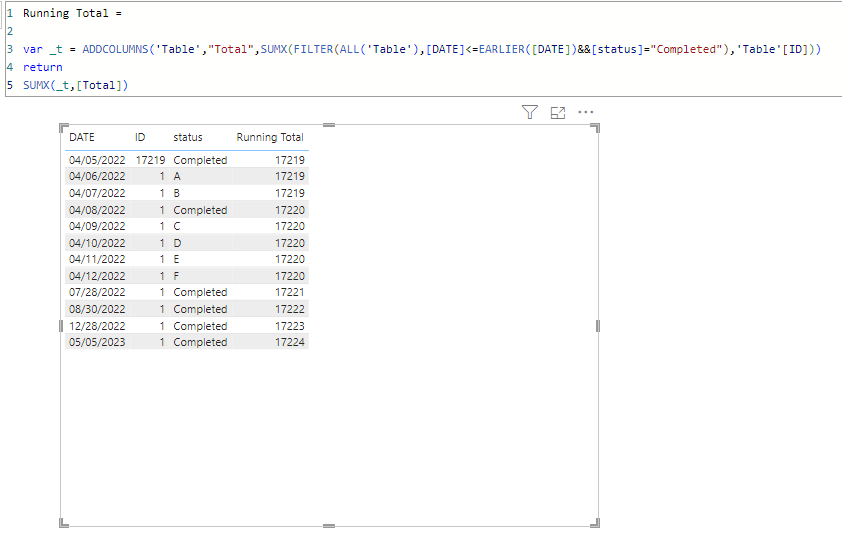This screenshot has width=842, height=540.
Task: Select running total value 17224
Action: click(290, 342)
